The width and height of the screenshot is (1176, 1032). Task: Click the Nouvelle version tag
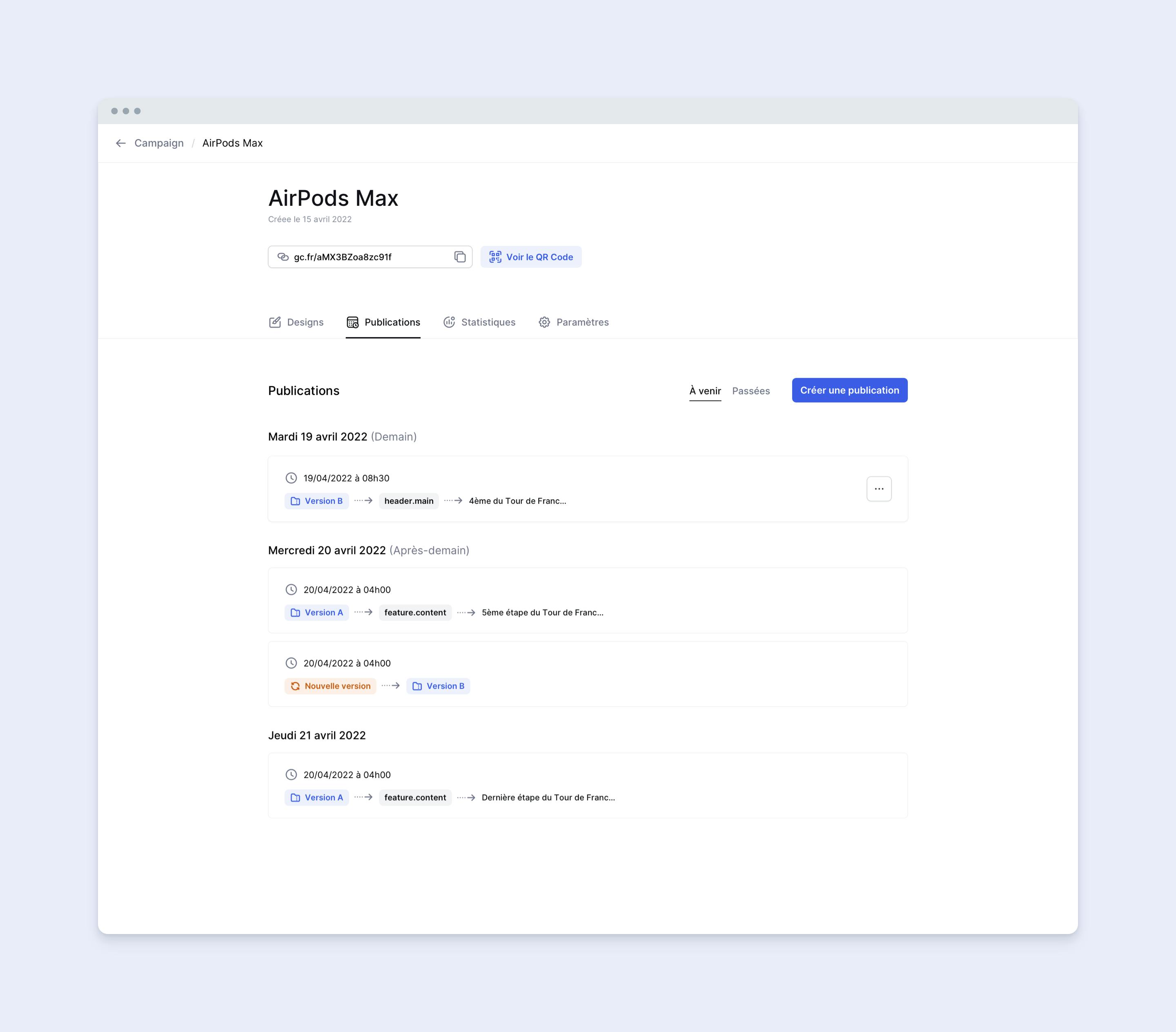330,686
